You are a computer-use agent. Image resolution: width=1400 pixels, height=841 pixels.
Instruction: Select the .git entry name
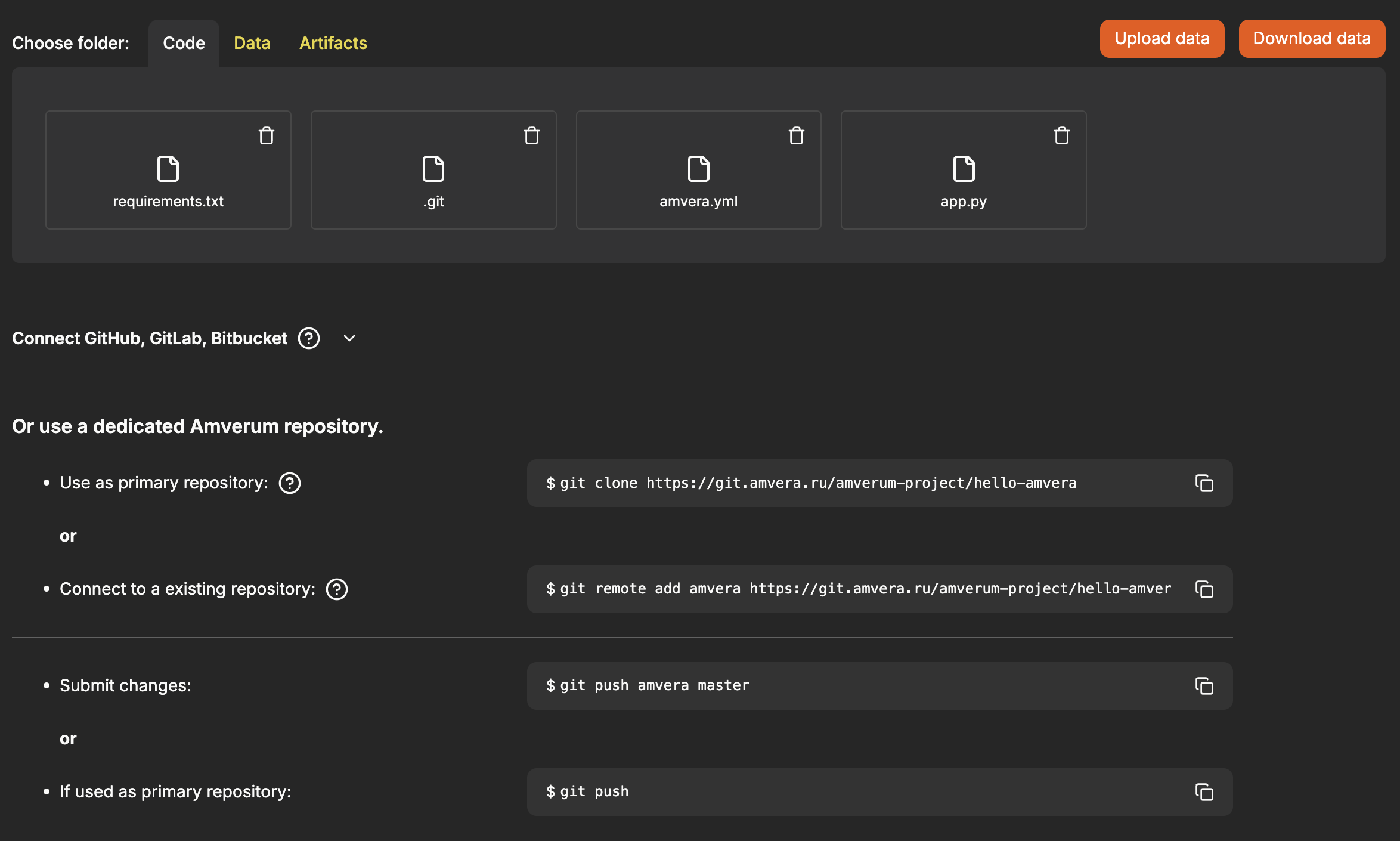(x=433, y=202)
